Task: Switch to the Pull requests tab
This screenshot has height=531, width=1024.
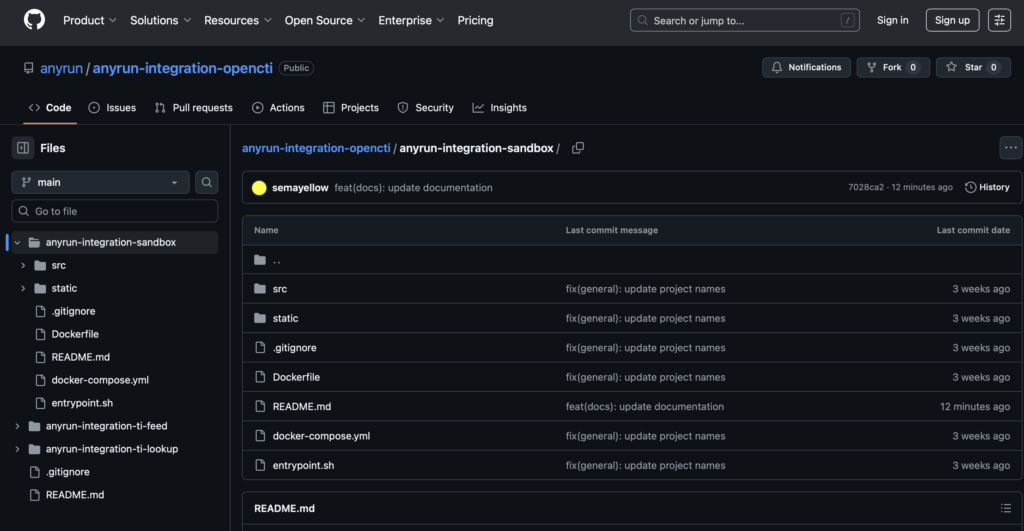Action: click(193, 108)
